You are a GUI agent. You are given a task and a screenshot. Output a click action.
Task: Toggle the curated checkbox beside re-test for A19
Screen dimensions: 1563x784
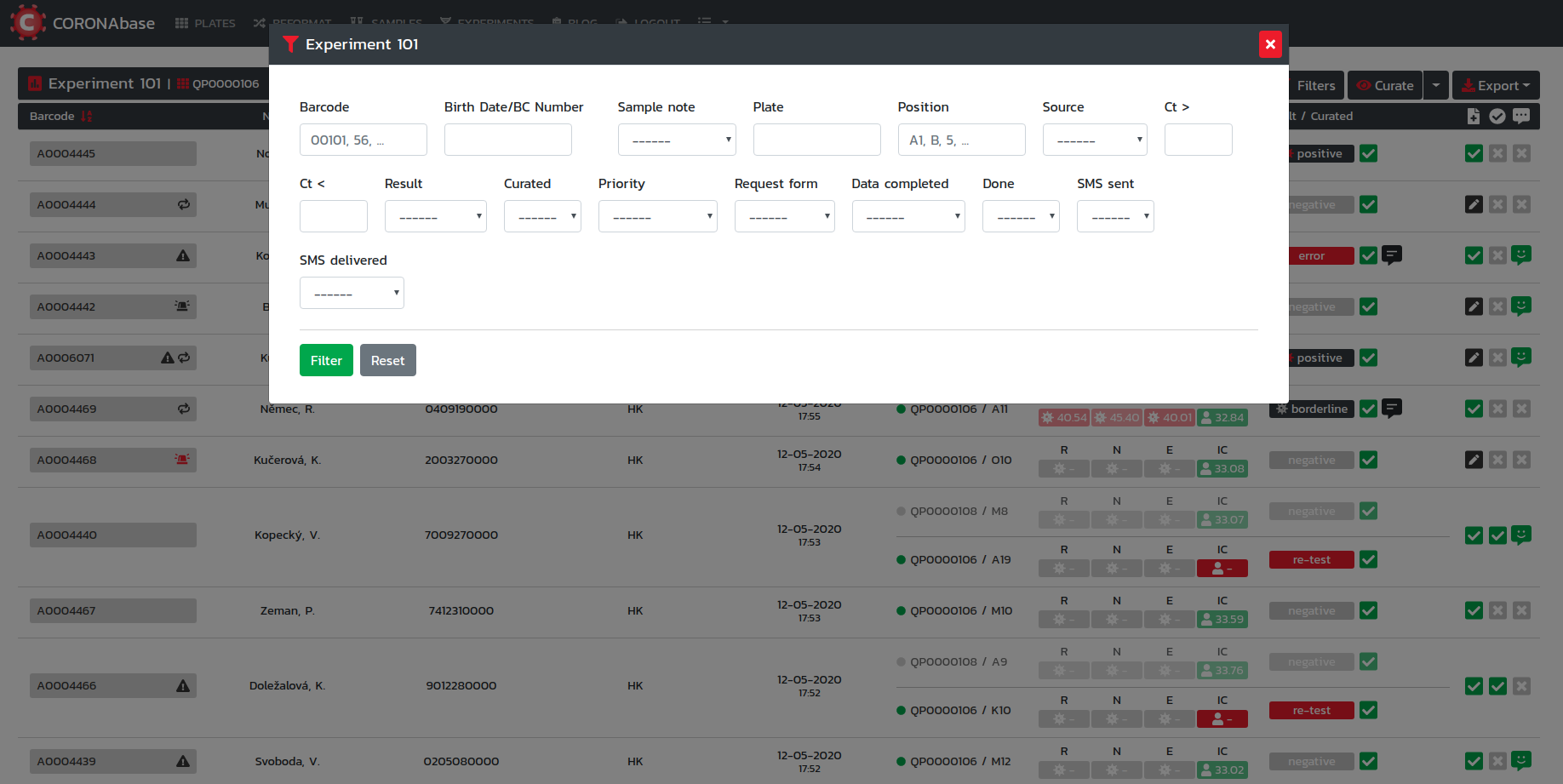1368,559
